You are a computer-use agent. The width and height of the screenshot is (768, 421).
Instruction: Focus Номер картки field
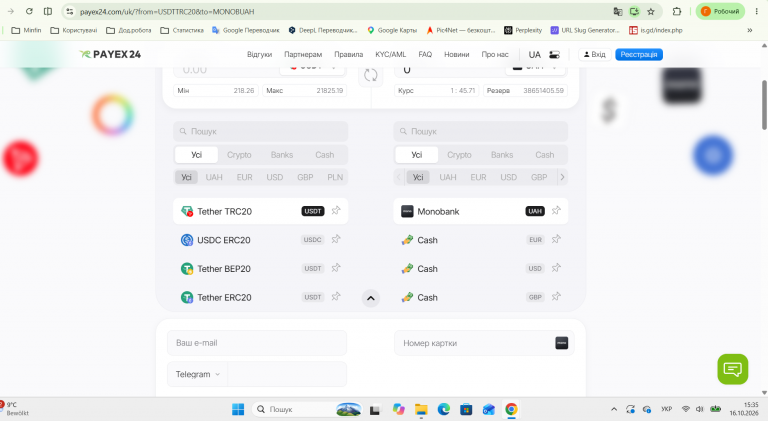484,343
